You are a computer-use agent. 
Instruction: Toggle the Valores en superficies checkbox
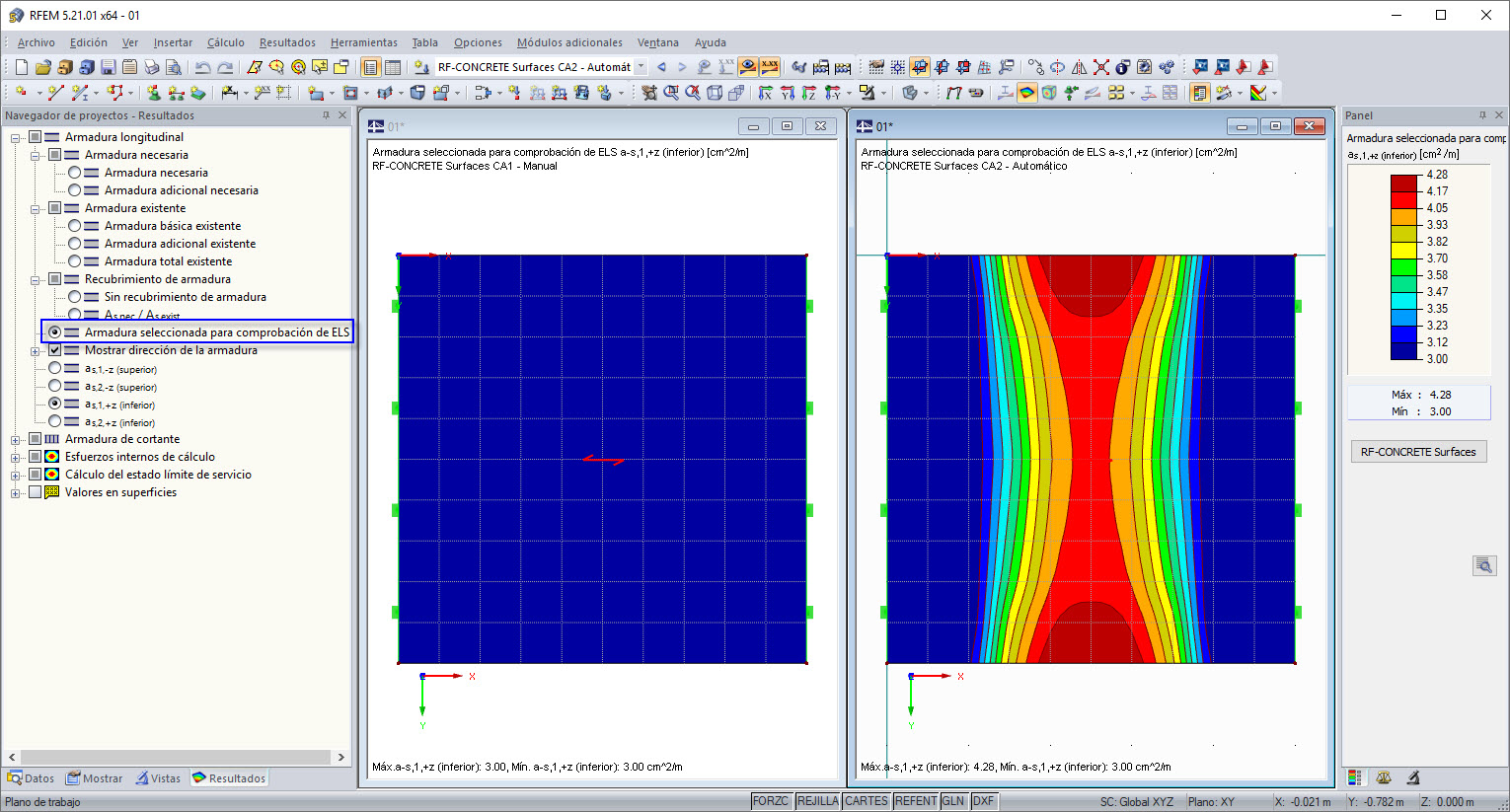tap(35, 492)
